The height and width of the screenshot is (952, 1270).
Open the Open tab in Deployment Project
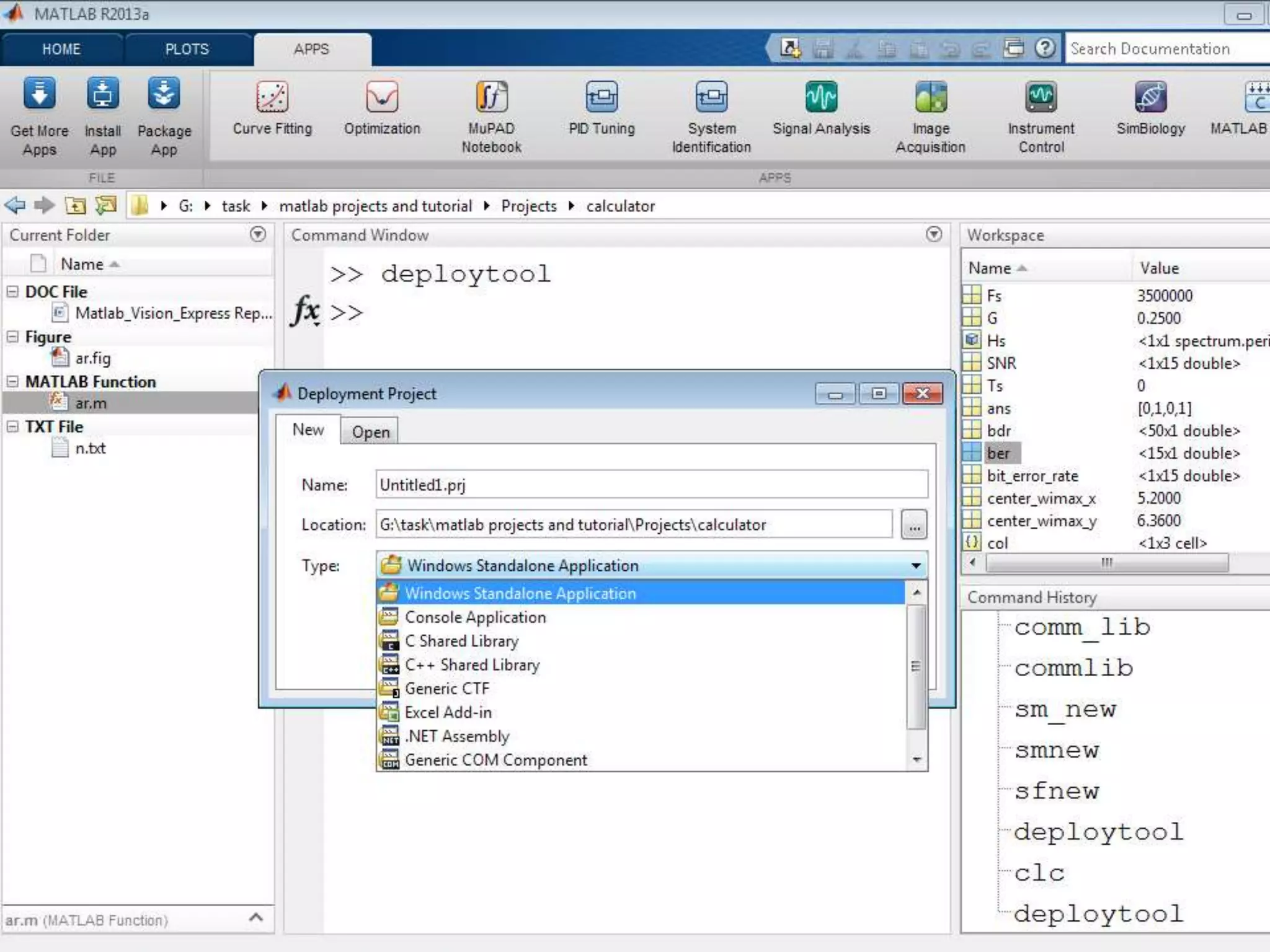click(x=371, y=432)
